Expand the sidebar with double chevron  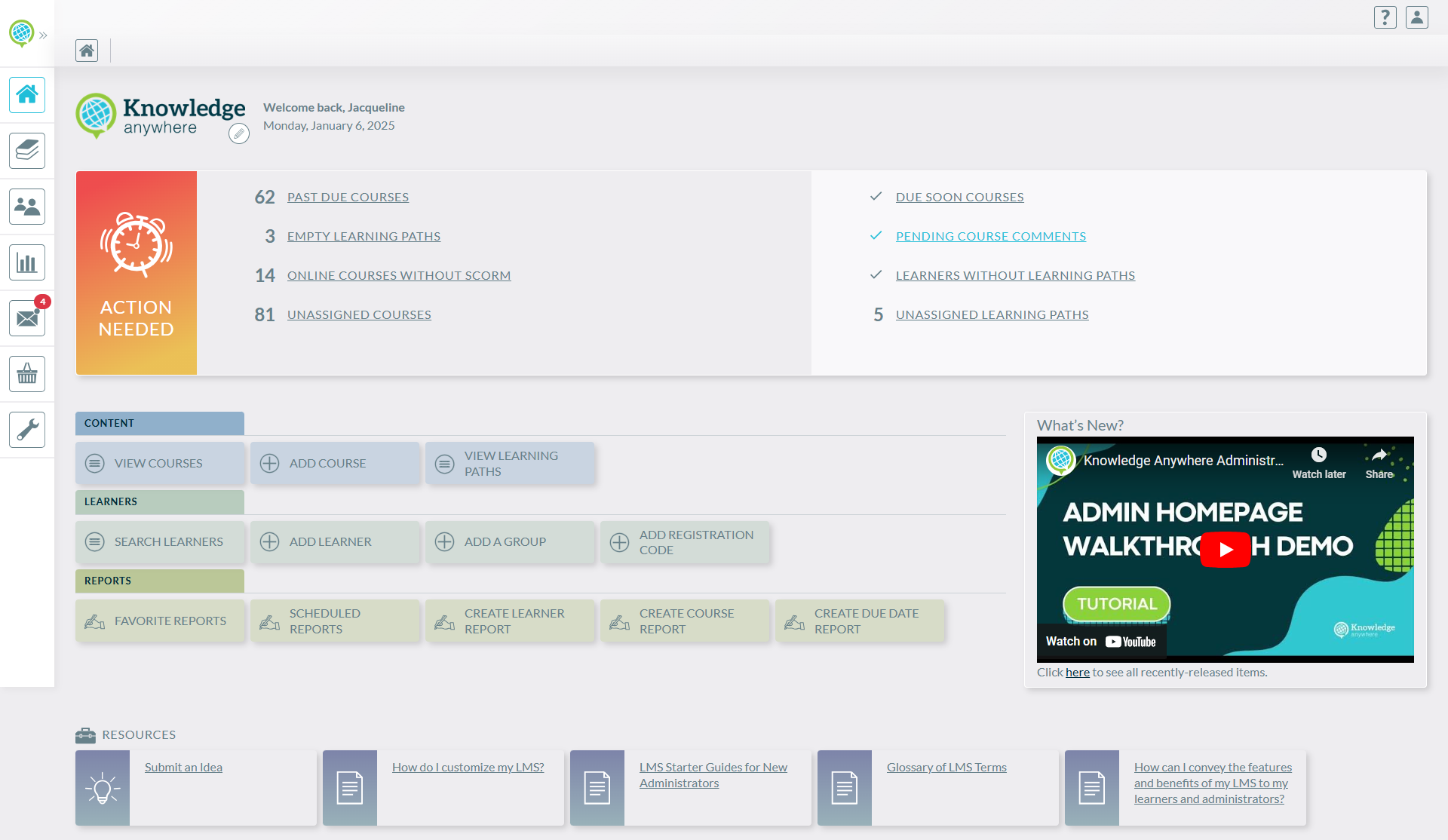coord(43,35)
